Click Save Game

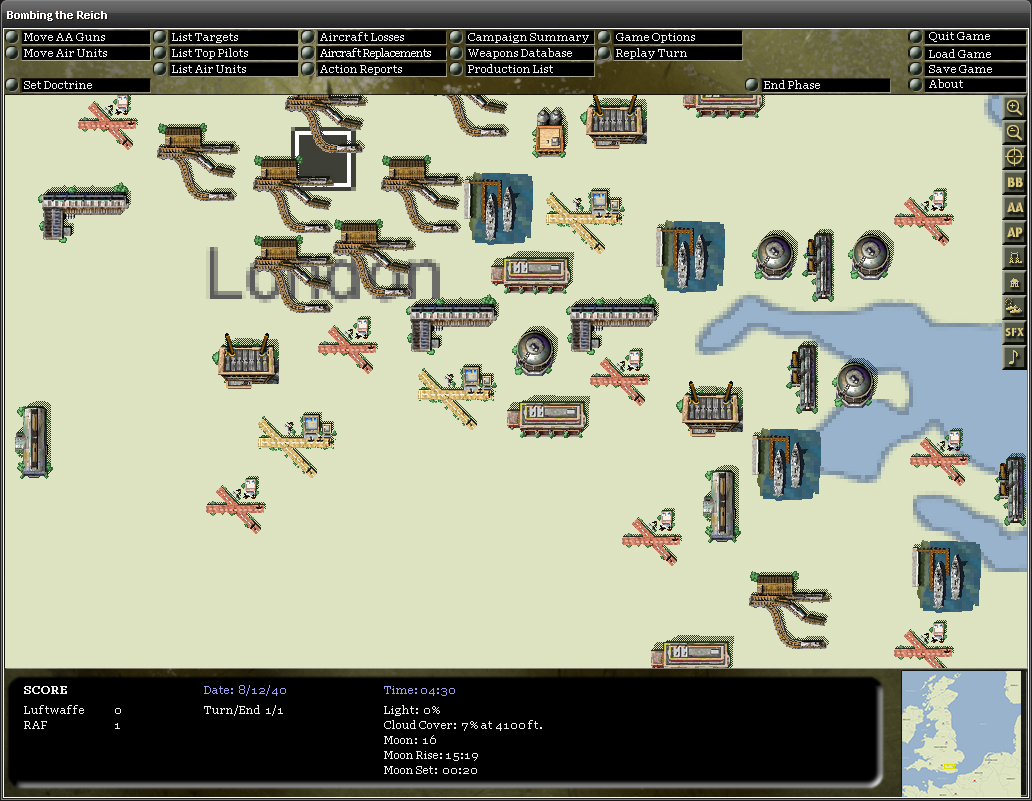967,68
